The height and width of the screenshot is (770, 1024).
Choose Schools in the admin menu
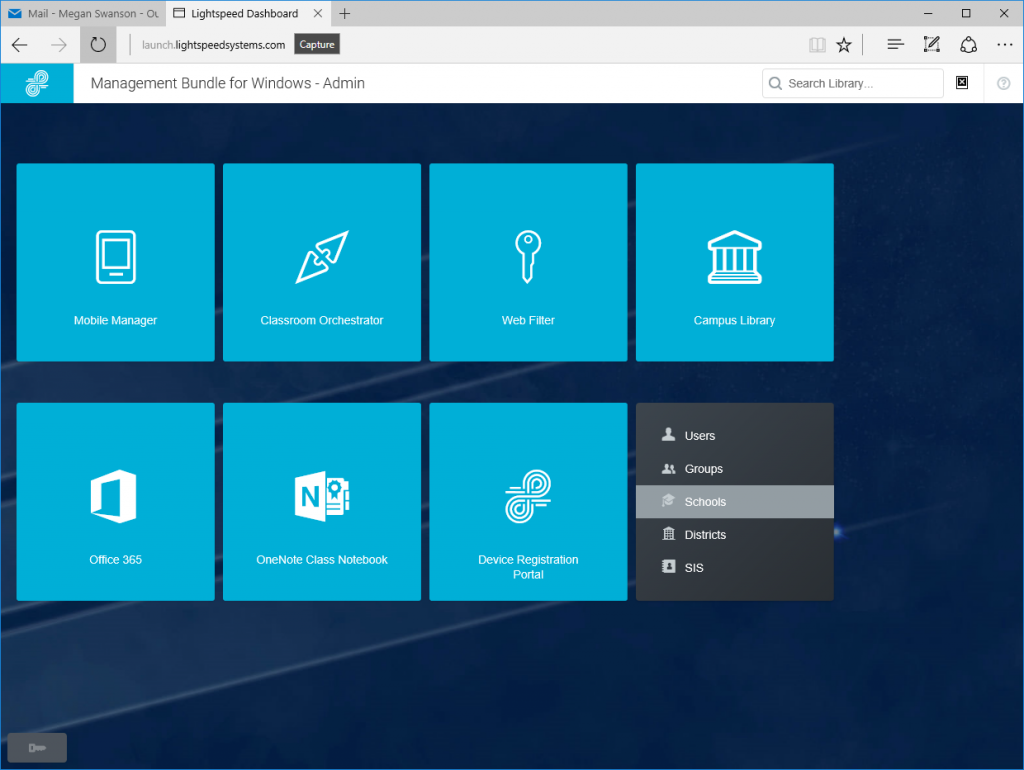(735, 502)
